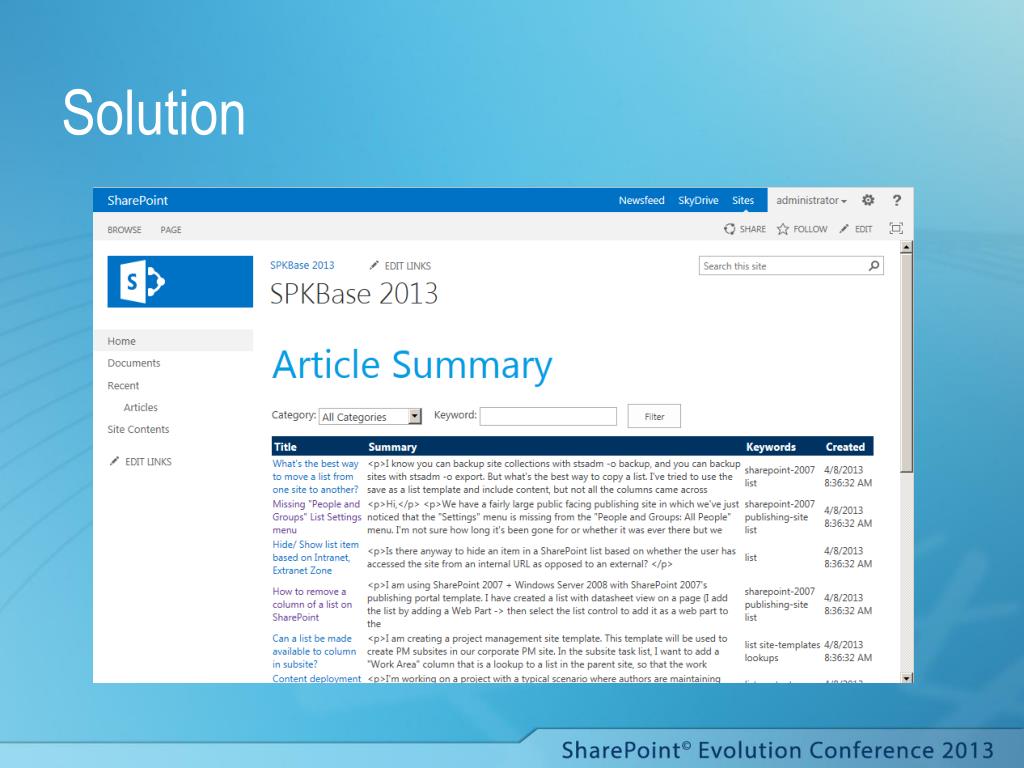Image resolution: width=1024 pixels, height=768 pixels.
Task: Click the SharePoint brand text
Action: pos(138,200)
